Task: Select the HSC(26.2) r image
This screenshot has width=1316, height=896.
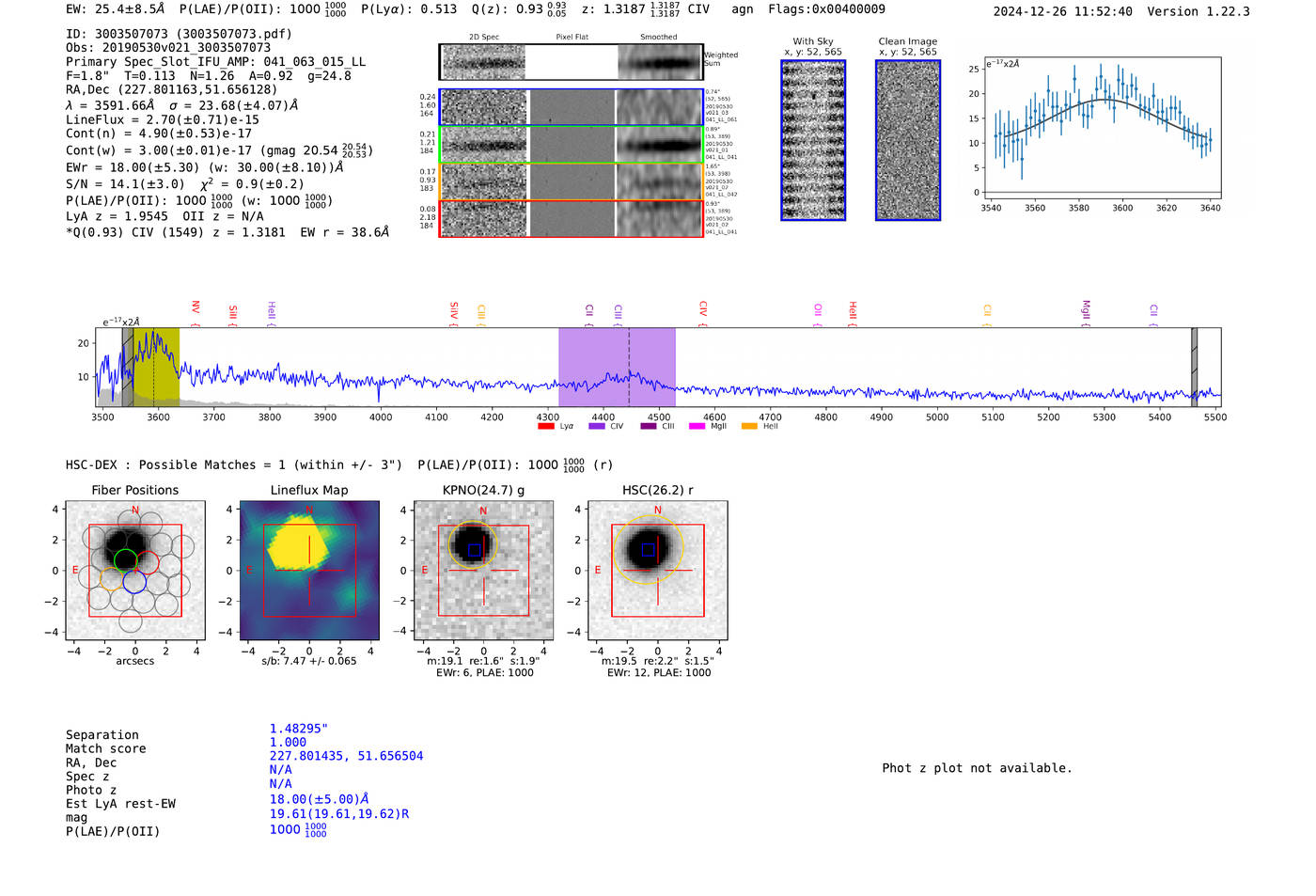Action: pyautogui.click(x=657, y=571)
